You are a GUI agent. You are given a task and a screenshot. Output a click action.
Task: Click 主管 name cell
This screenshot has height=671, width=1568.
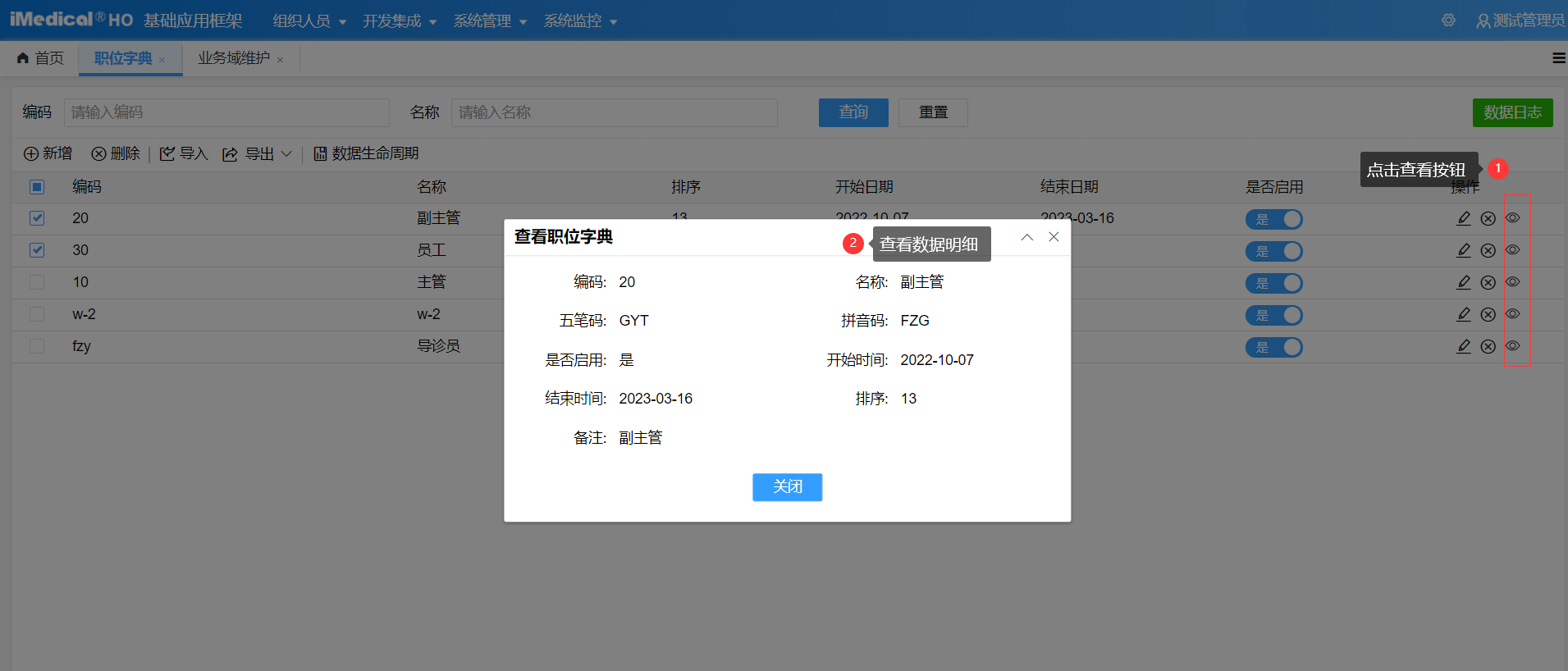(432, 282)
